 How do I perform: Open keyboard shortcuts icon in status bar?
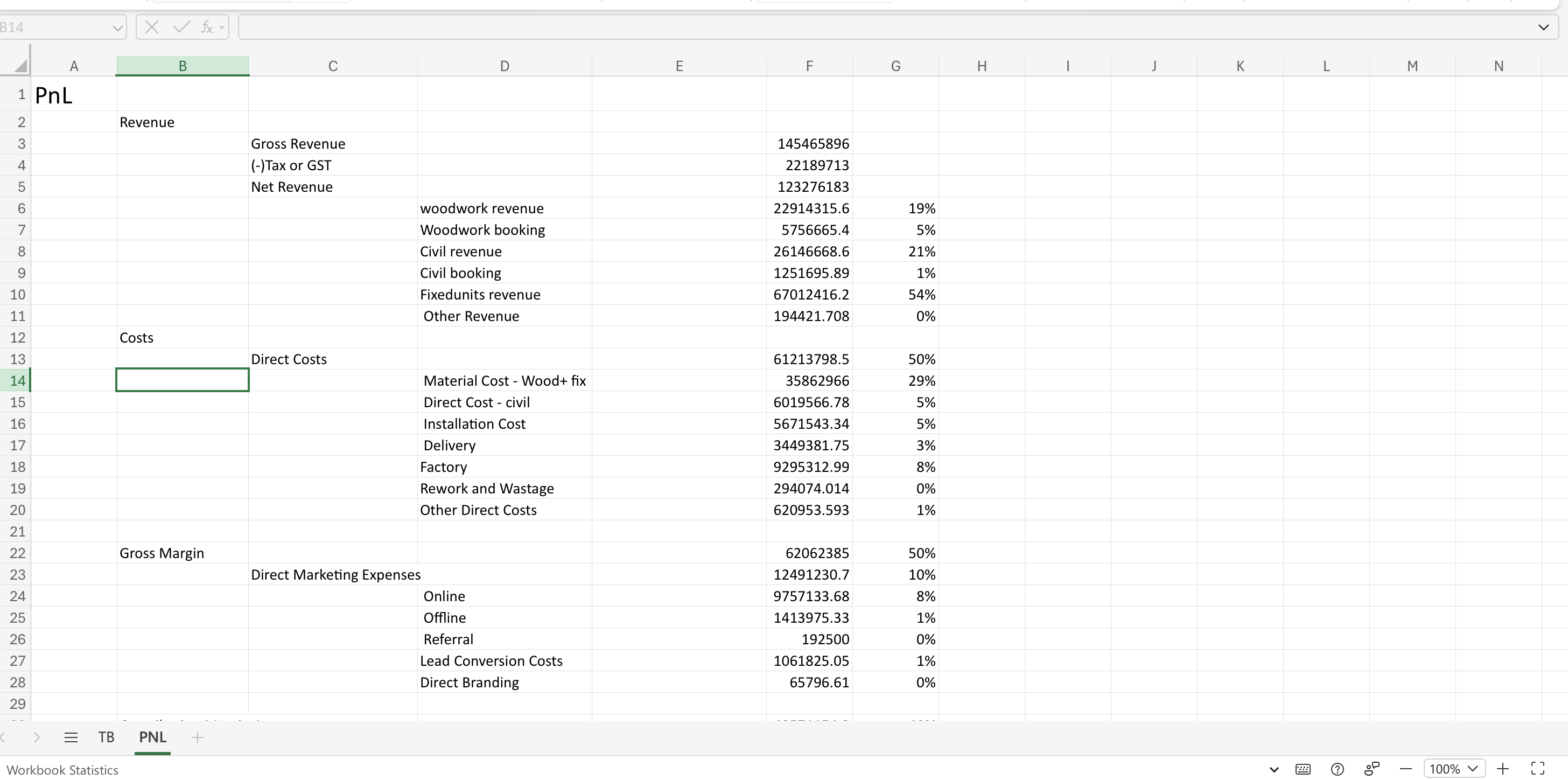coord(1303,769)
